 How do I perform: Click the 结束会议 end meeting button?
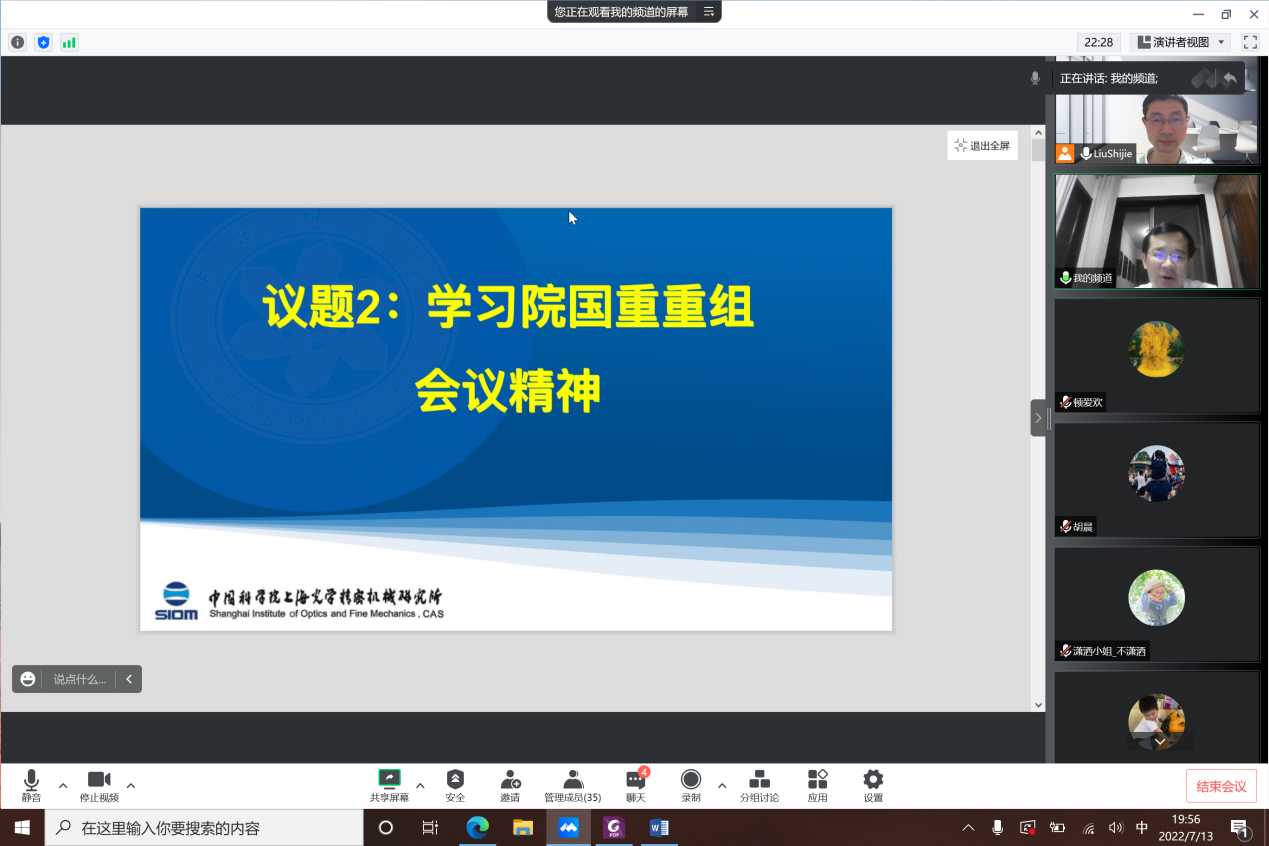[1221, 786]
